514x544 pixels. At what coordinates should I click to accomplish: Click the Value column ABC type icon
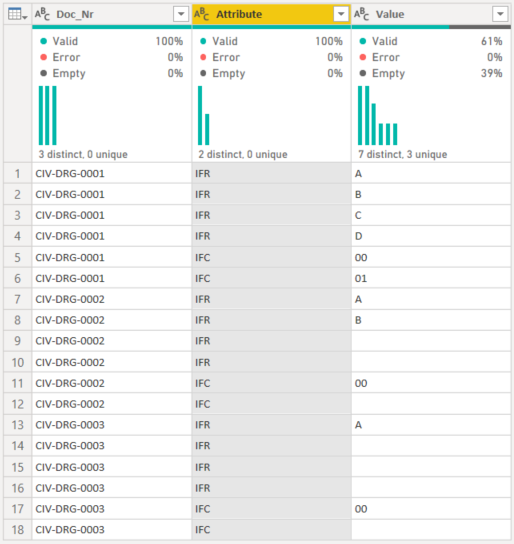pyautogui.click(x=361, y=14)
